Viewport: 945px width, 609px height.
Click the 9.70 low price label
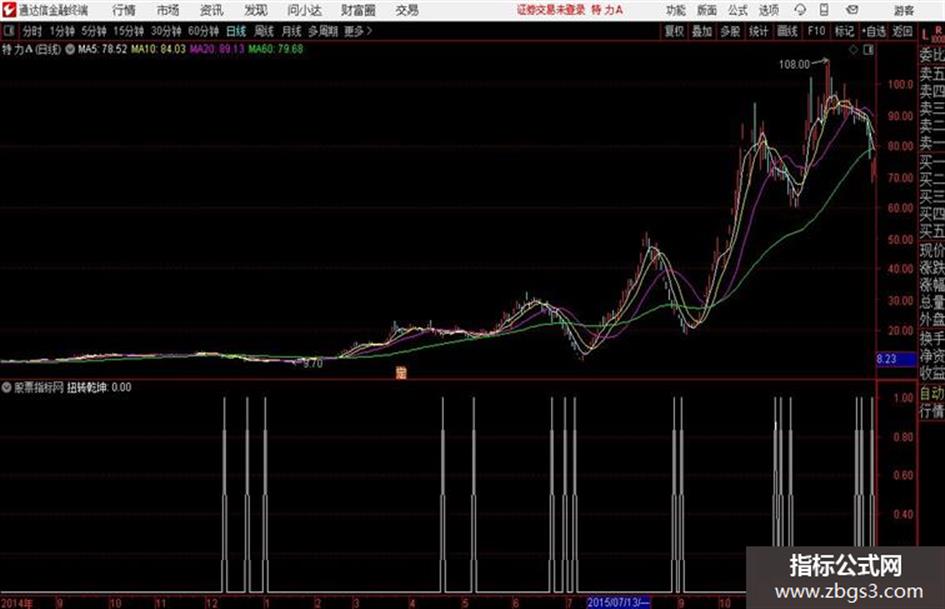313,364
